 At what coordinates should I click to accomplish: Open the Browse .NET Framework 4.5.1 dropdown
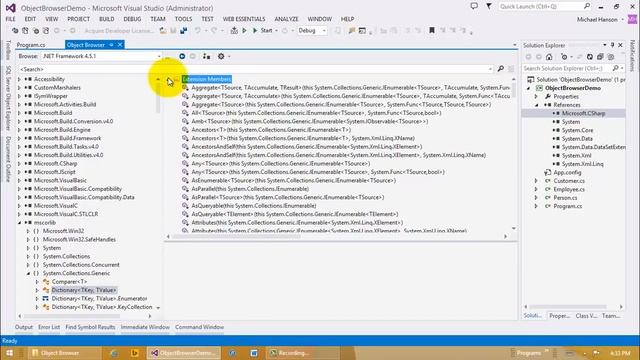point(159,56)
